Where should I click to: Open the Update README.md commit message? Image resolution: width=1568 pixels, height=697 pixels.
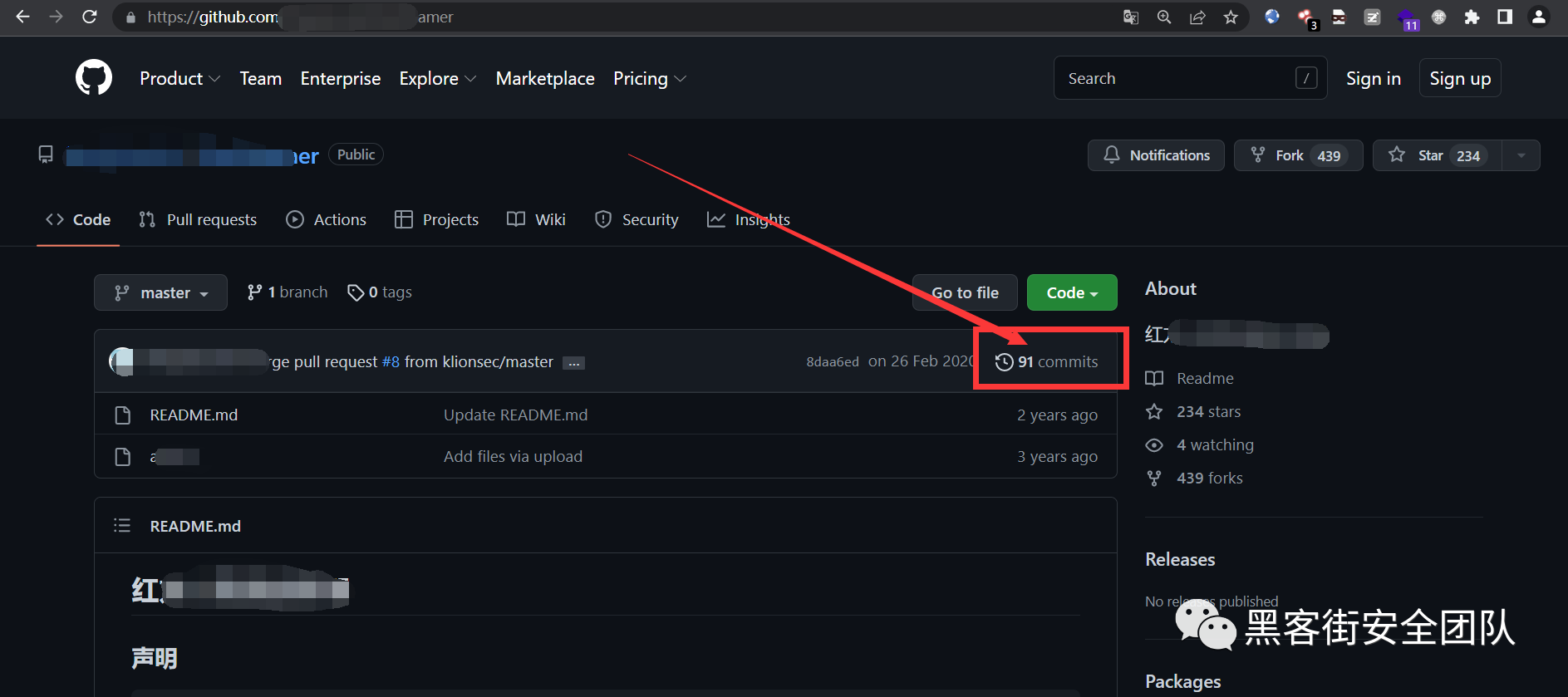tap(515, 415)
